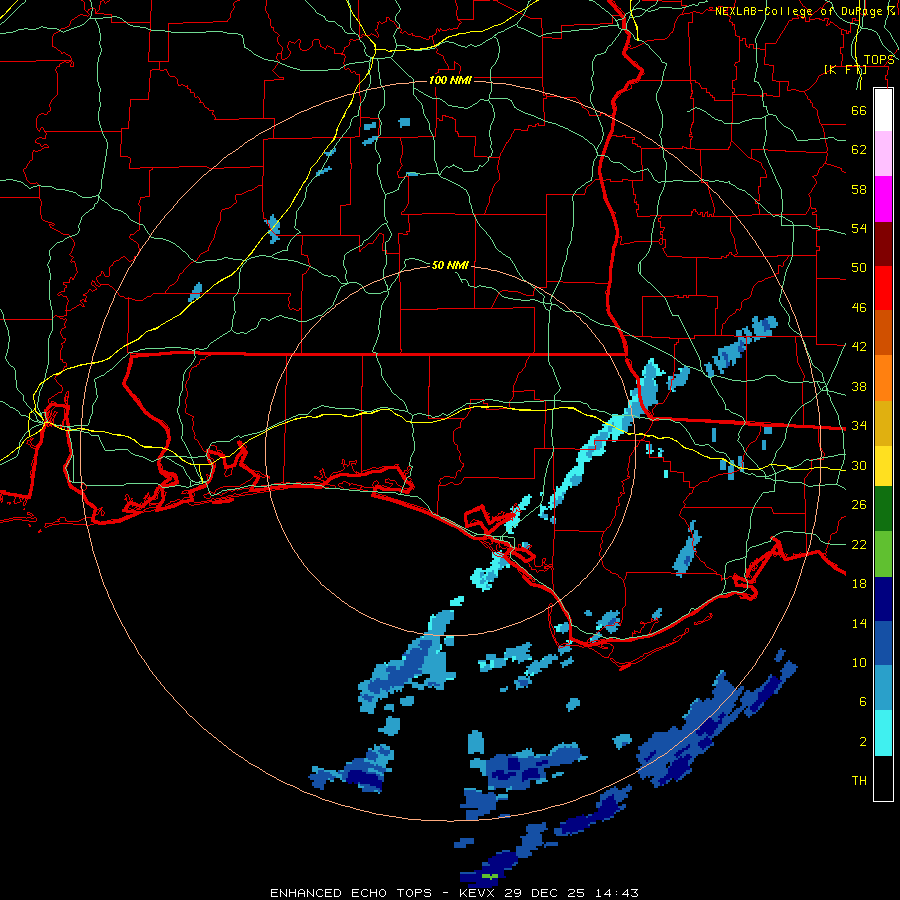Select the light steel-blue legend swatch
The width and height of the screenshot is (900, 900).
(x=883, y=688)
